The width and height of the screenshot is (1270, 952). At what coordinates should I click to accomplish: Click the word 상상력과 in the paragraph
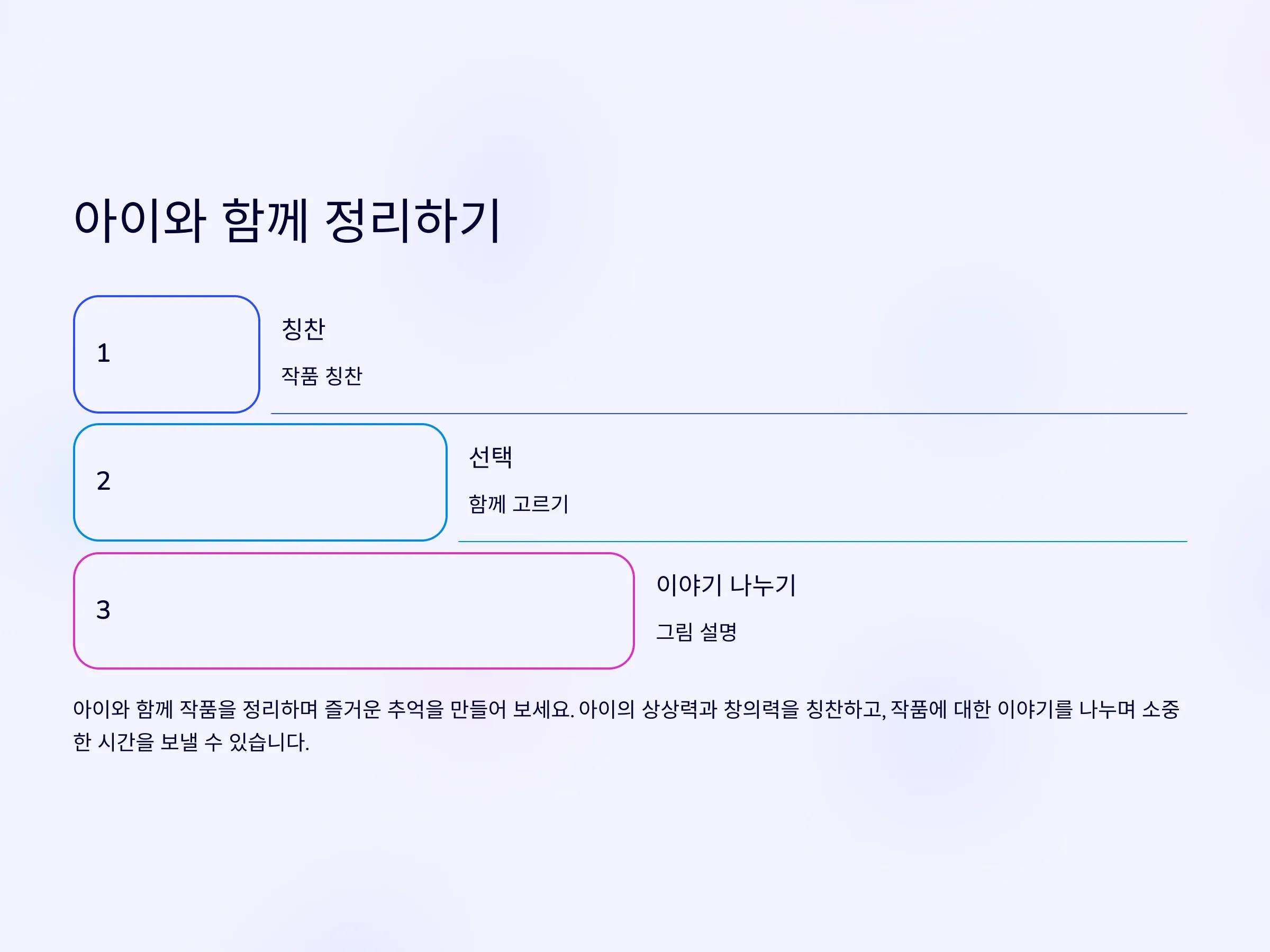point(679,709)
